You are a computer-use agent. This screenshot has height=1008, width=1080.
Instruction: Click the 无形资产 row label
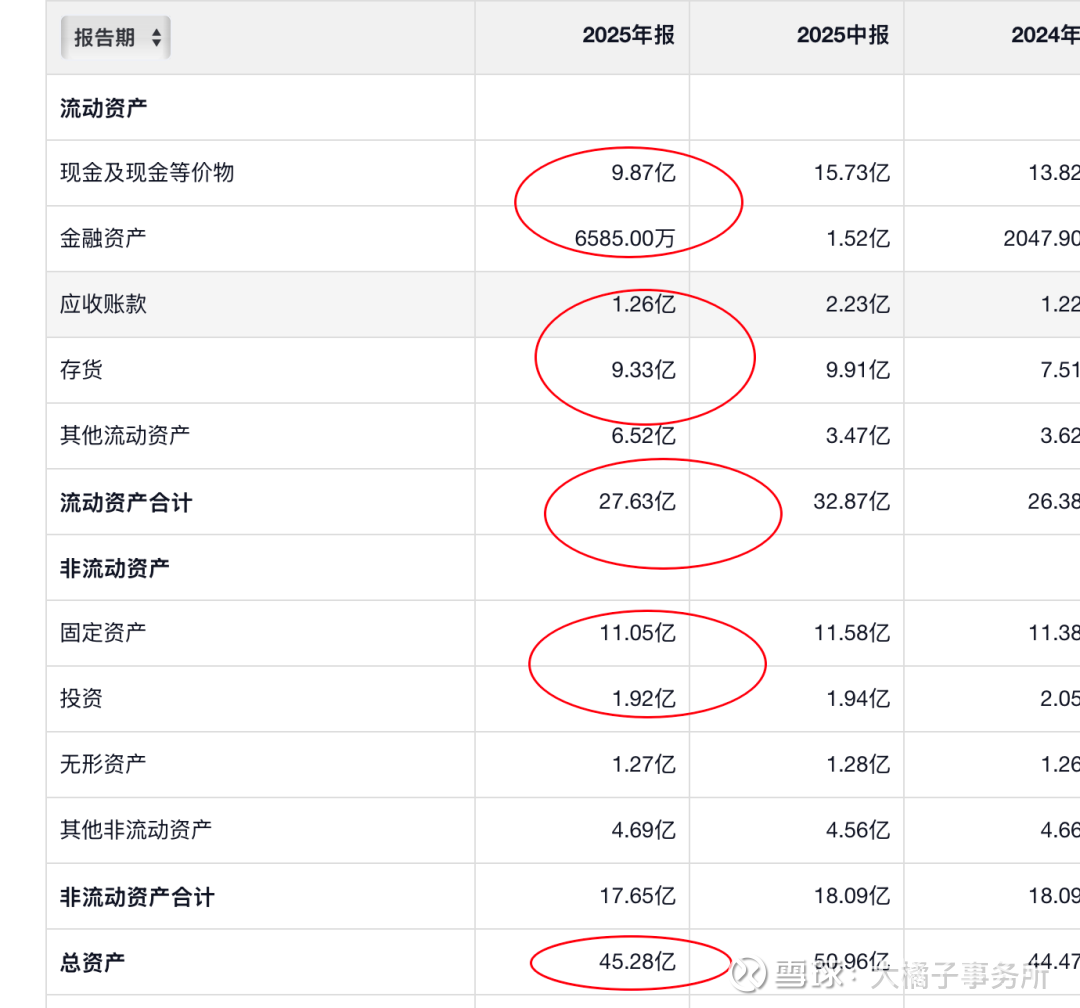[103, 765]
